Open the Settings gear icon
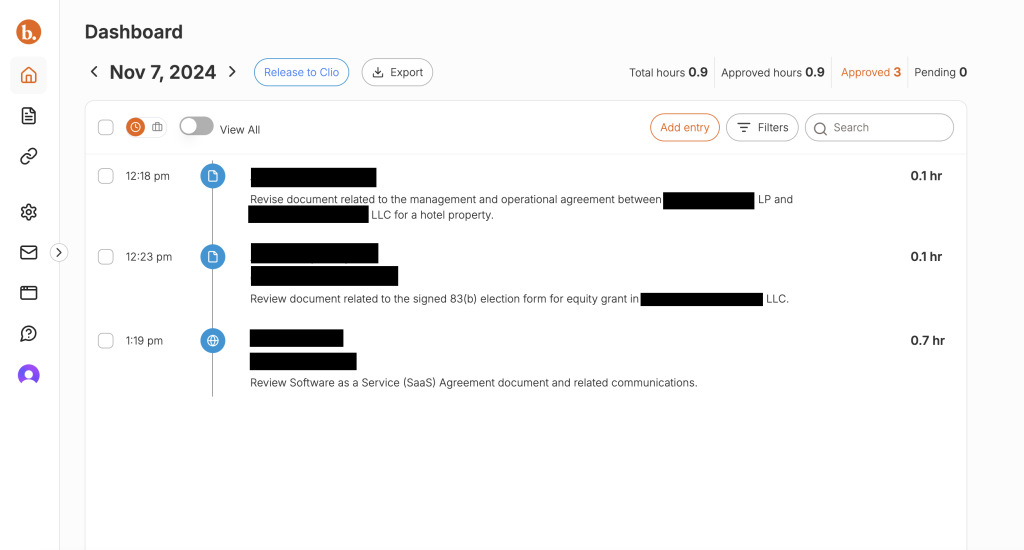The image size is (1024, 550). tap(28, 212)
